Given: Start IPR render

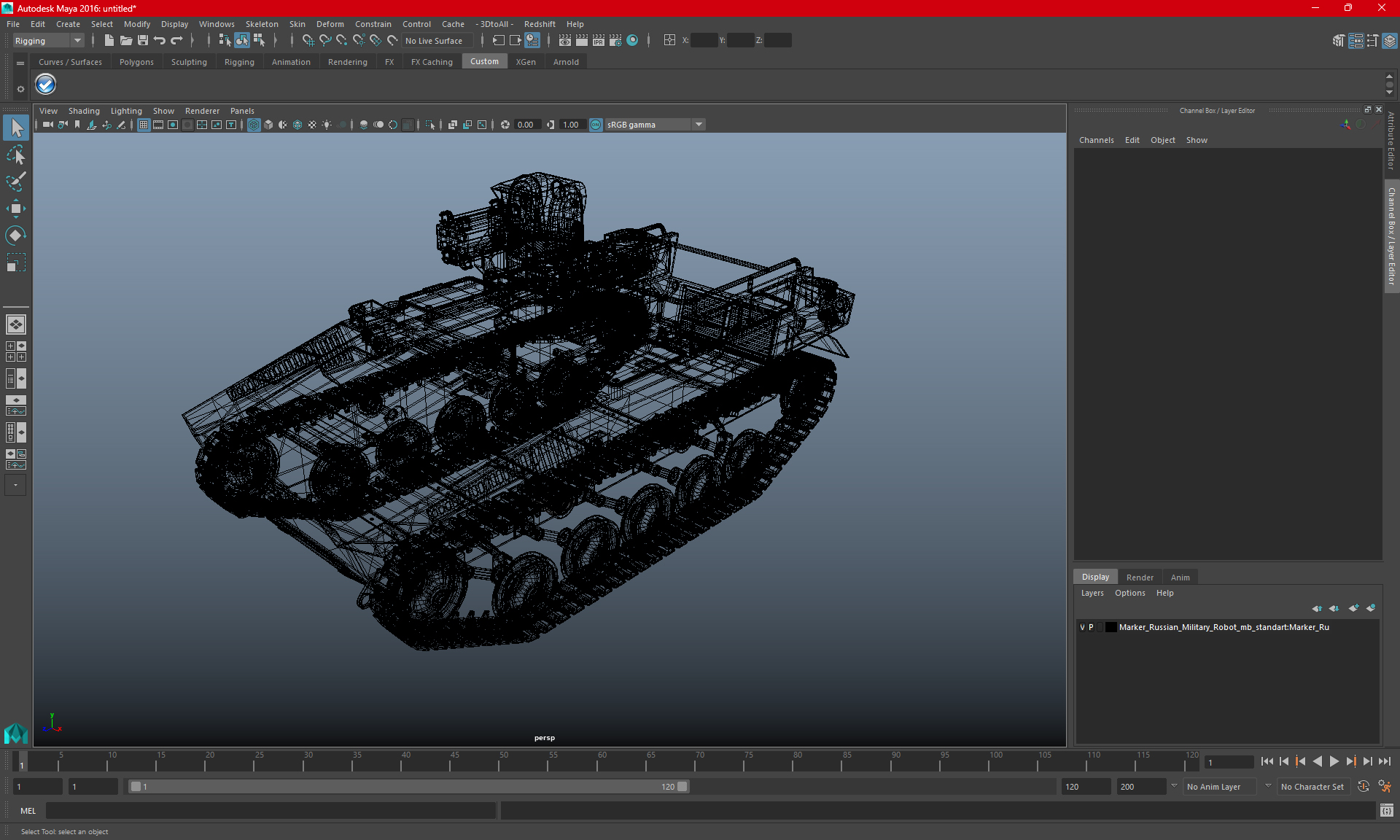Looking at the screenshot, I should pyautogui.click(x=598, y=41).
